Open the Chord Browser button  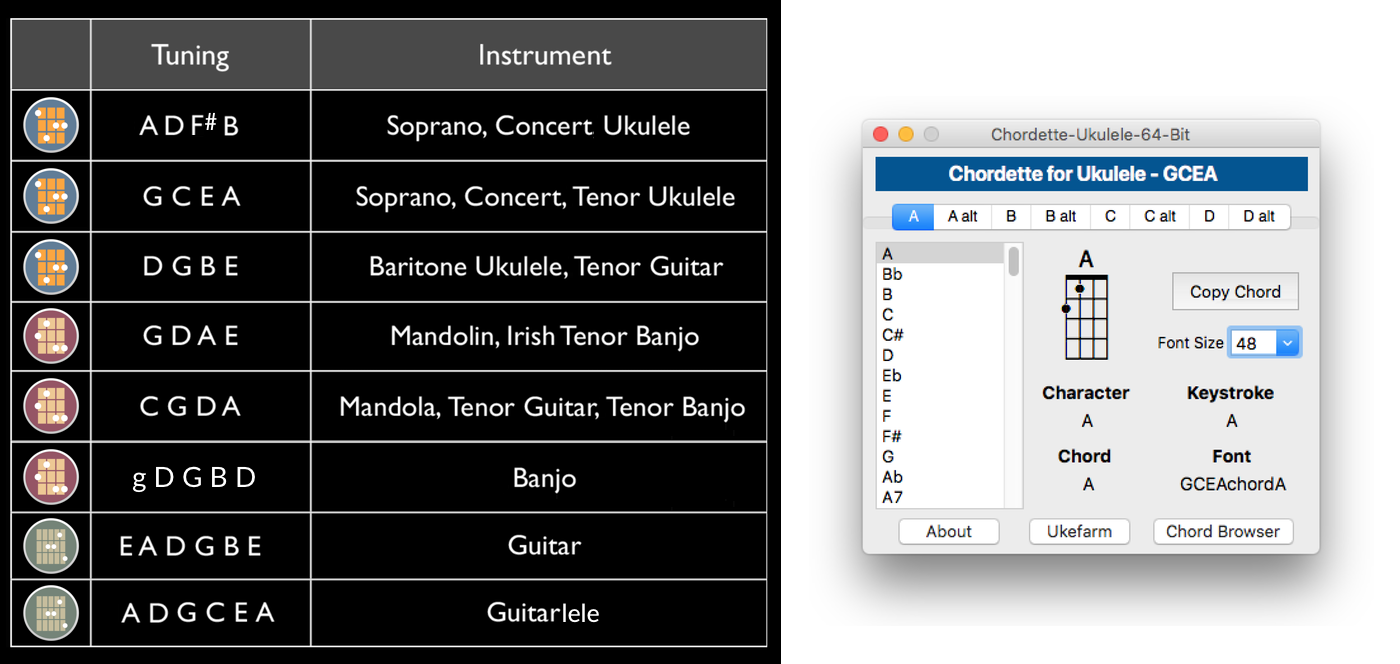coord(1223,532)
